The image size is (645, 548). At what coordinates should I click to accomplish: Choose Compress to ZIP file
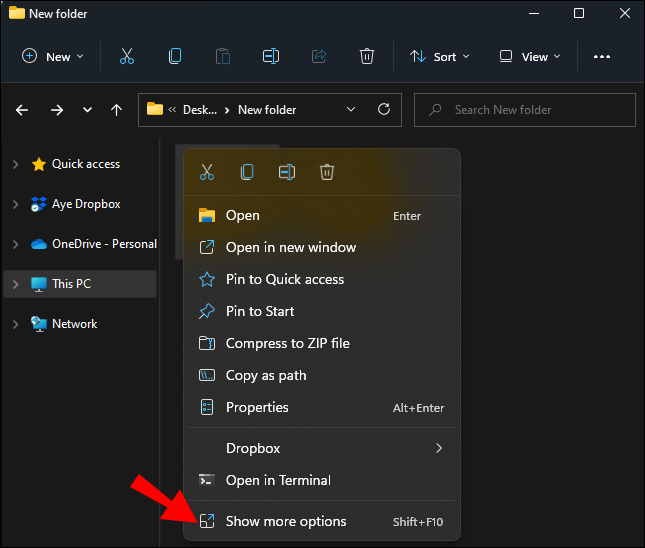point(287,343)
